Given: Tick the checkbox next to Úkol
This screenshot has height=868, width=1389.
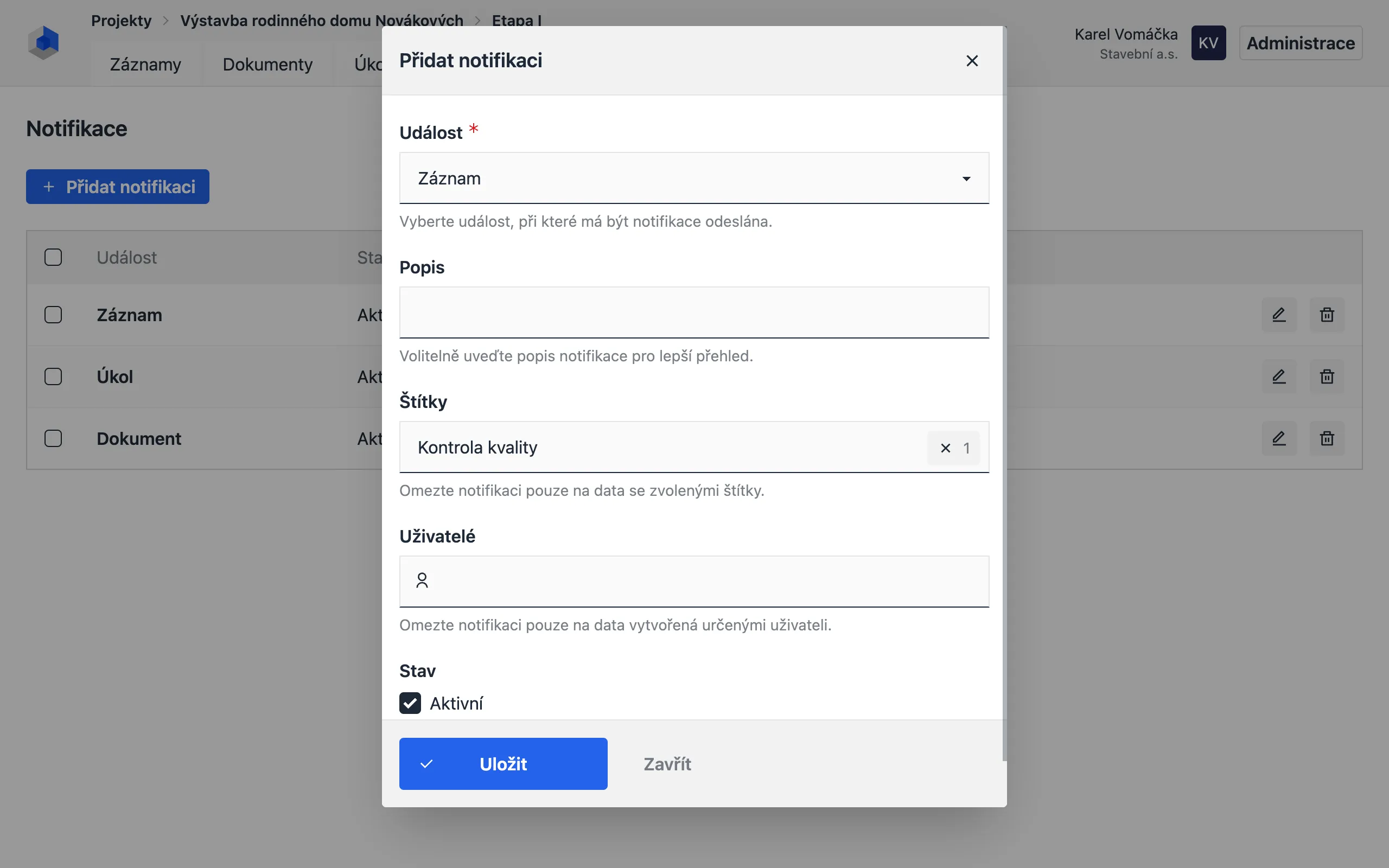Looking at the screenshot, I should (53, 376).
